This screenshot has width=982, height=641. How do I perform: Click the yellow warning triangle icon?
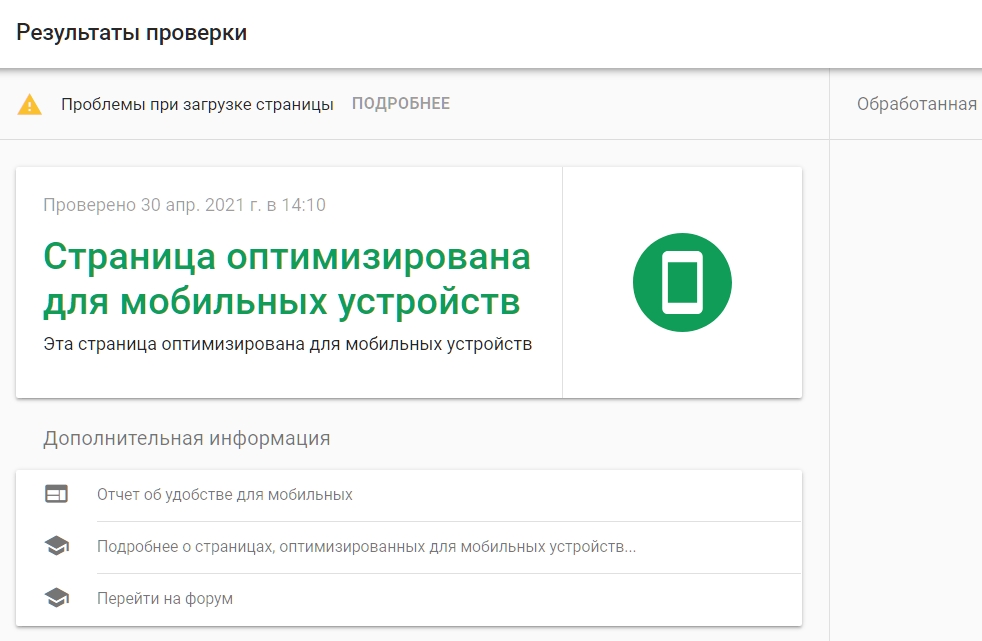29,105
